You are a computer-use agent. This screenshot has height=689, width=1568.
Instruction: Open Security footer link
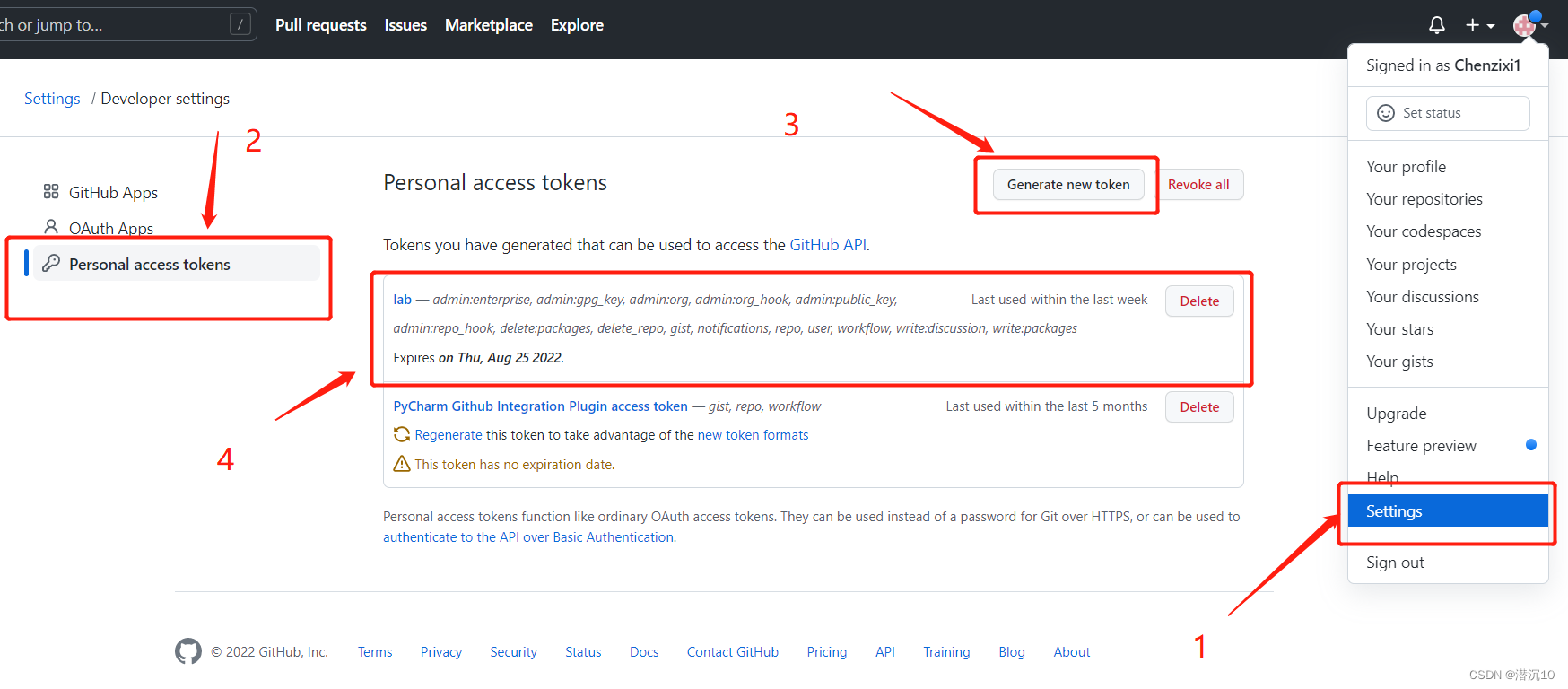513,652
